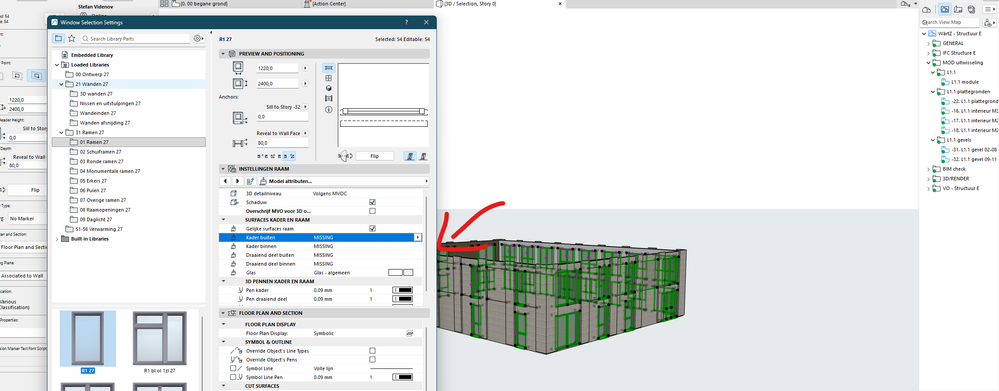This screenshot has width=999, height=391.
Task: Collapse L1.1 plattegronden folder in Navigator
Action: [933, 92]
